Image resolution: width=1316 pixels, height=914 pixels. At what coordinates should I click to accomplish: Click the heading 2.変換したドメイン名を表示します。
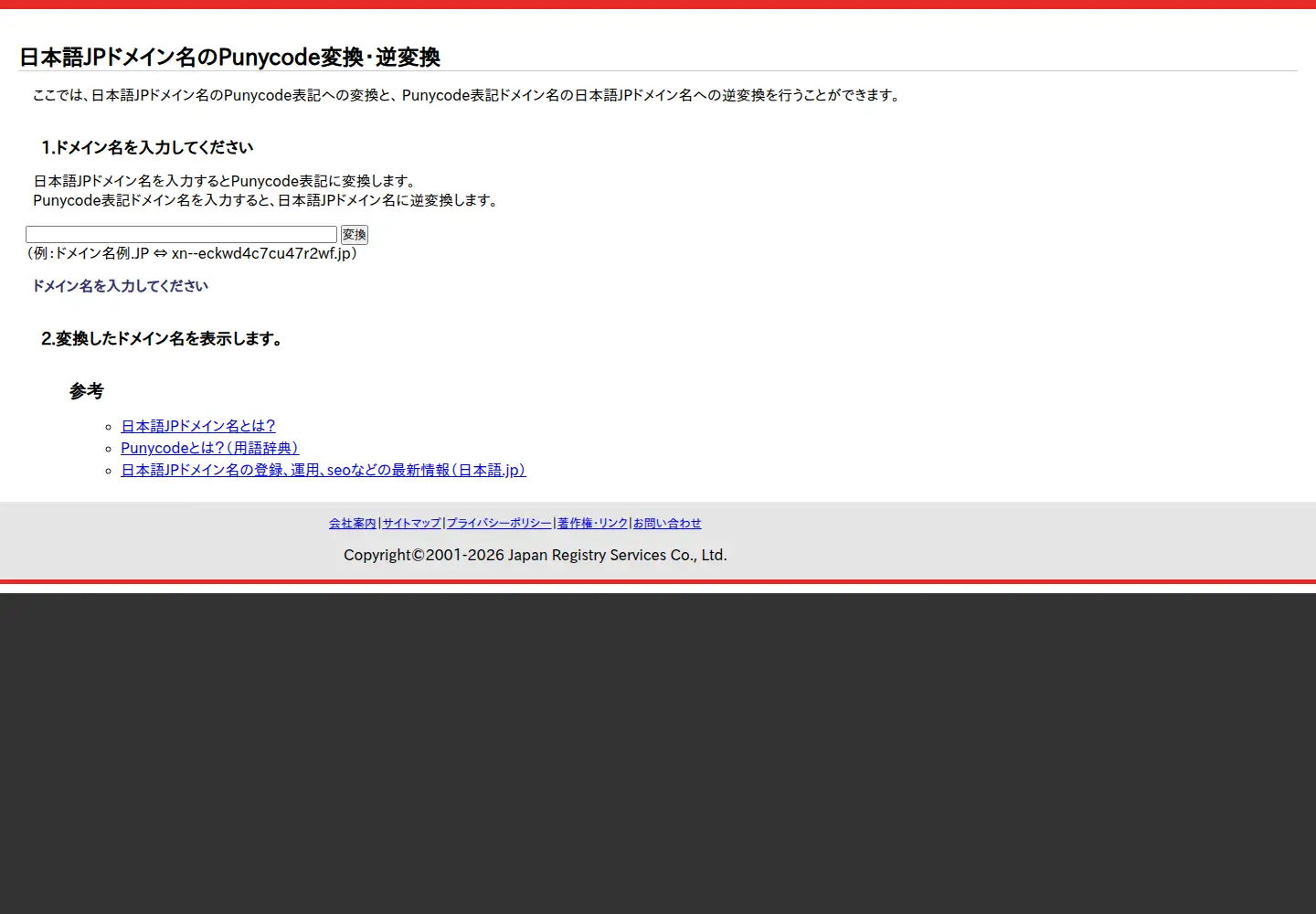[x=162, y=339]
